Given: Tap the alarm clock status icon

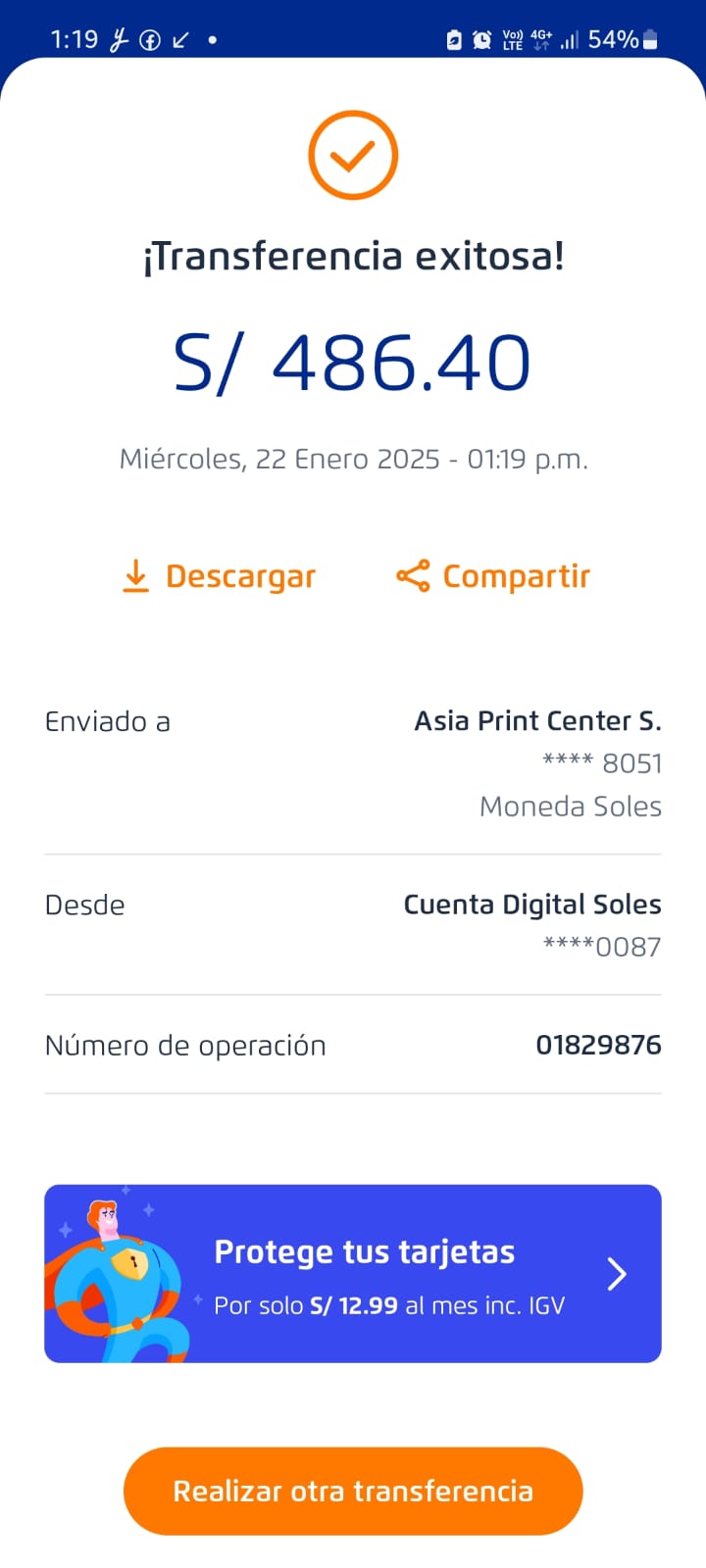Looking at the screenshot, I should pos(482,40).
